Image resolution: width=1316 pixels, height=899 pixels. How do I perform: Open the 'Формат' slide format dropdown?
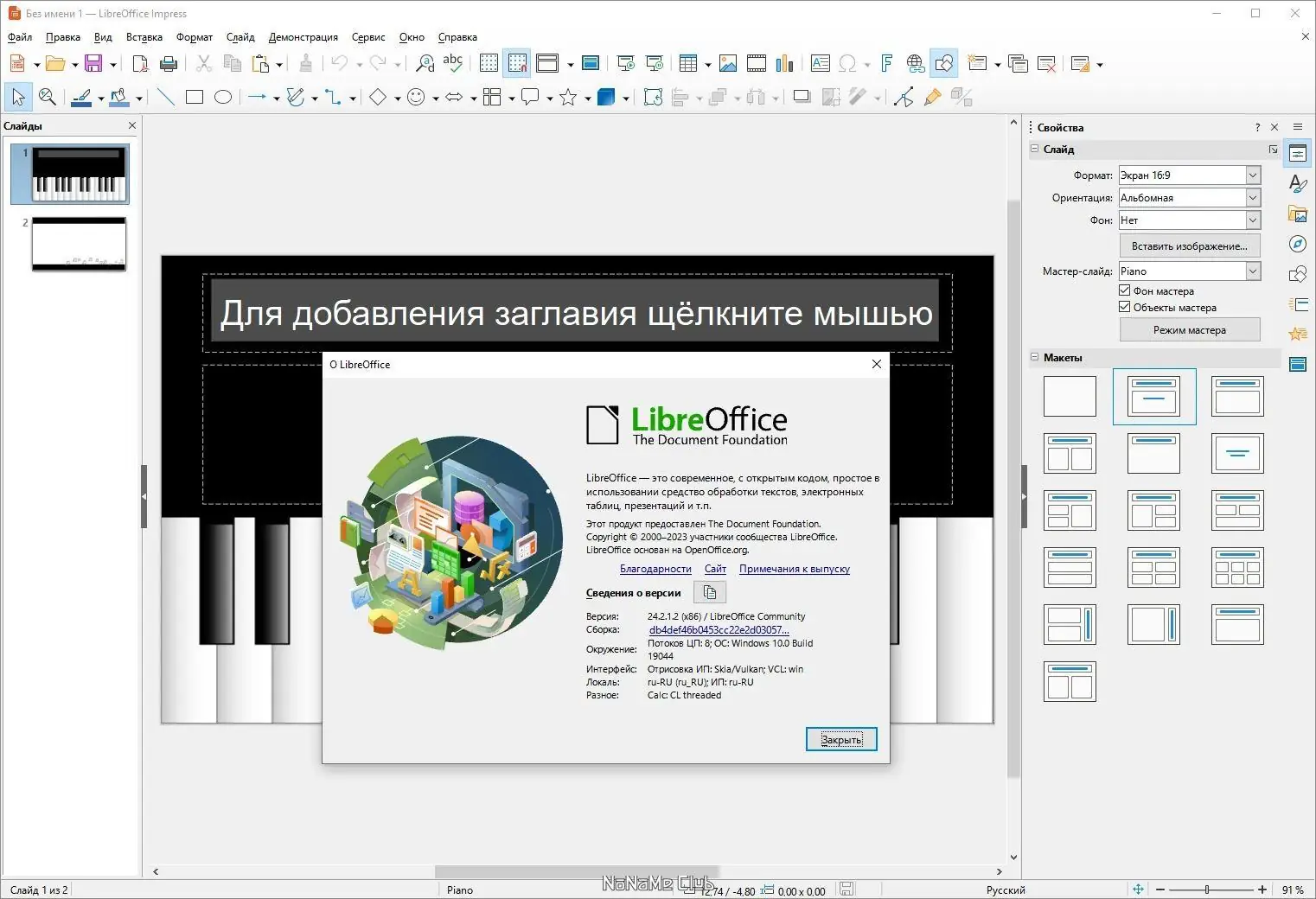1252,175
